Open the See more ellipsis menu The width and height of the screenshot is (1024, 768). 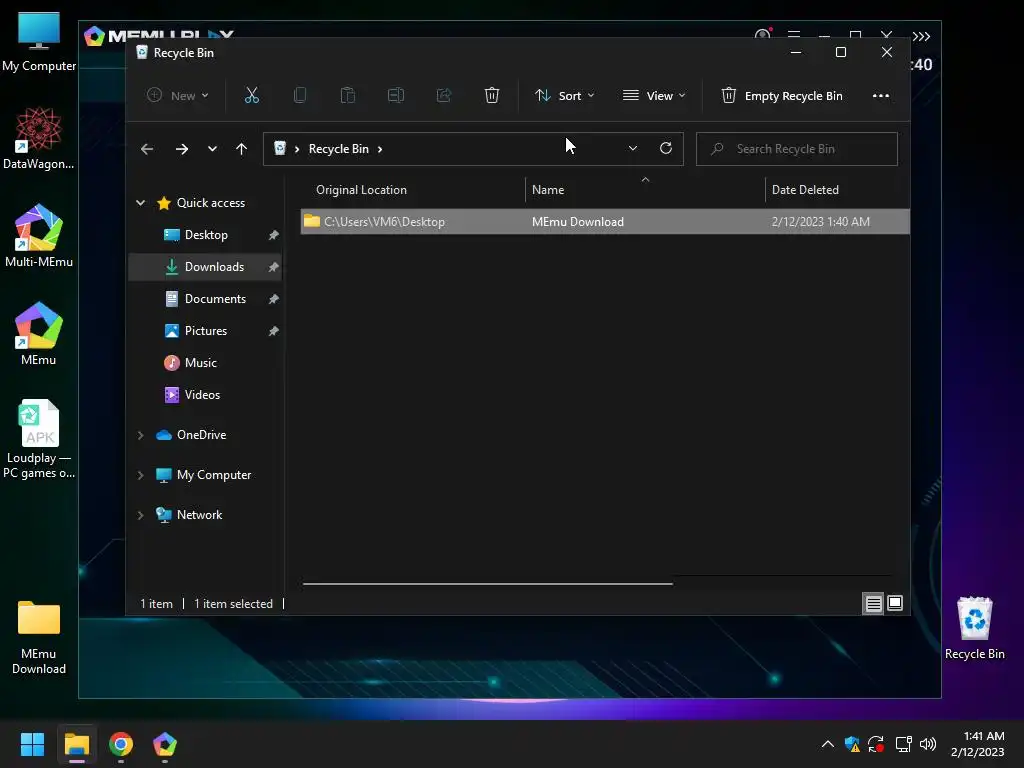[x=880, y=95]
